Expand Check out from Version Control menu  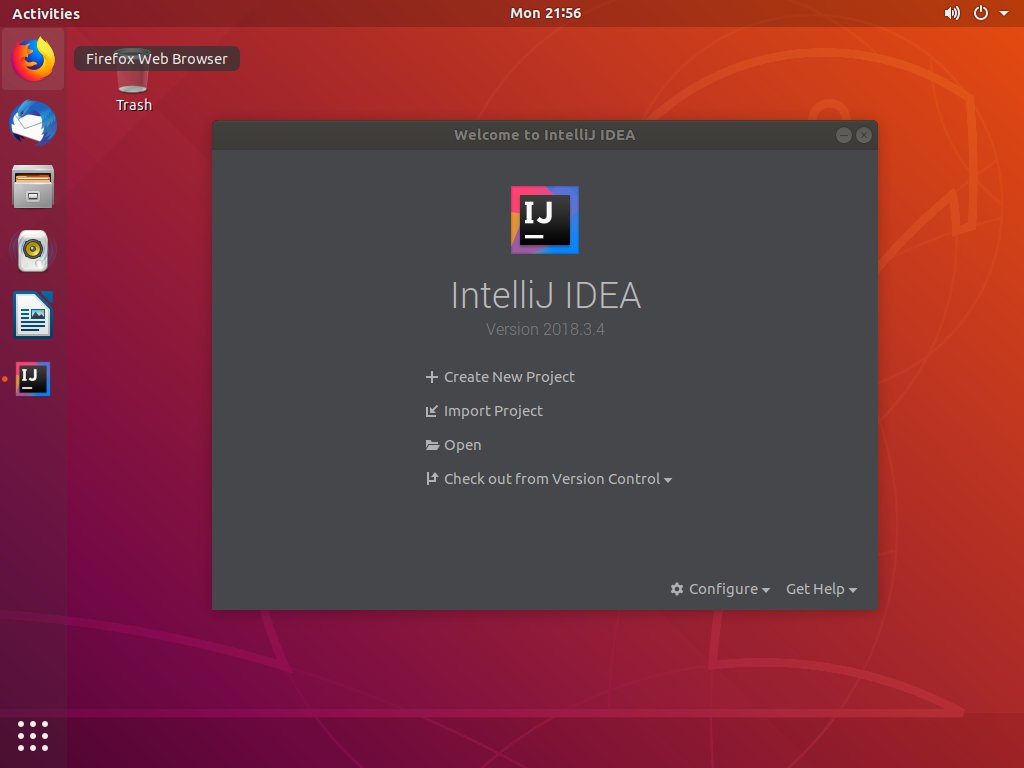[557, 479]
